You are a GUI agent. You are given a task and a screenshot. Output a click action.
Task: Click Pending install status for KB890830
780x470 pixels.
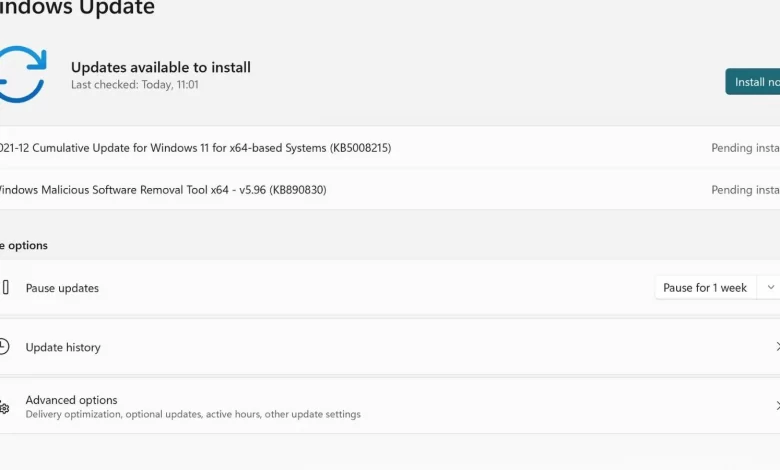745,190
